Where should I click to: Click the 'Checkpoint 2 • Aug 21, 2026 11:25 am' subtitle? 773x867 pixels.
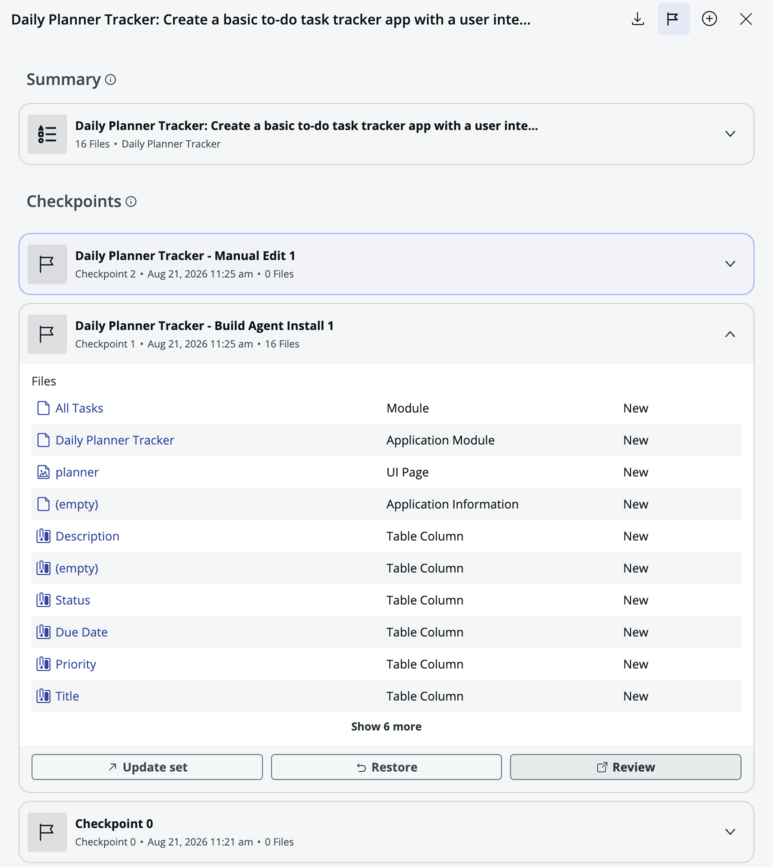(x=164, y=274)
